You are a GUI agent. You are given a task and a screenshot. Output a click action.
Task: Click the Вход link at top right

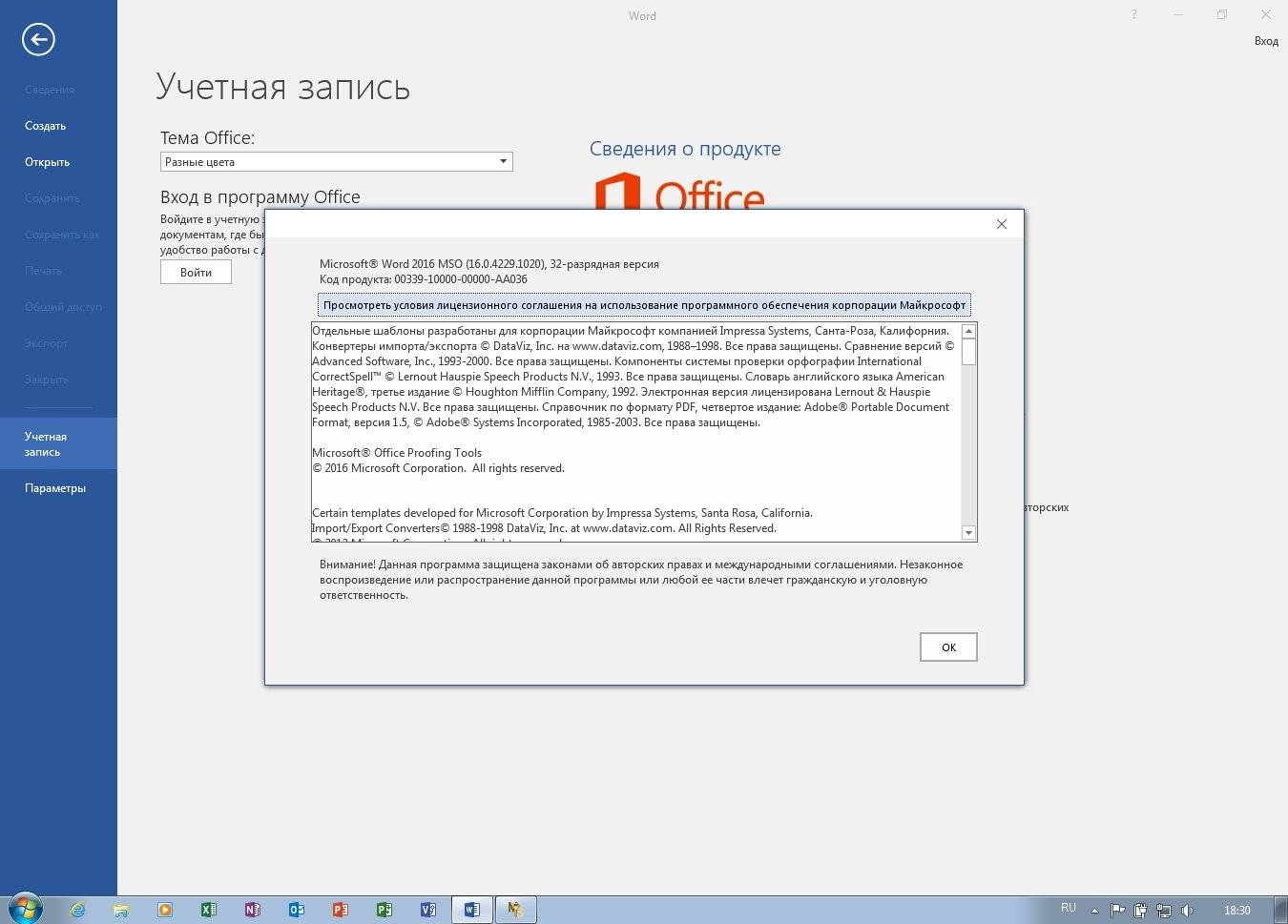1266,41
